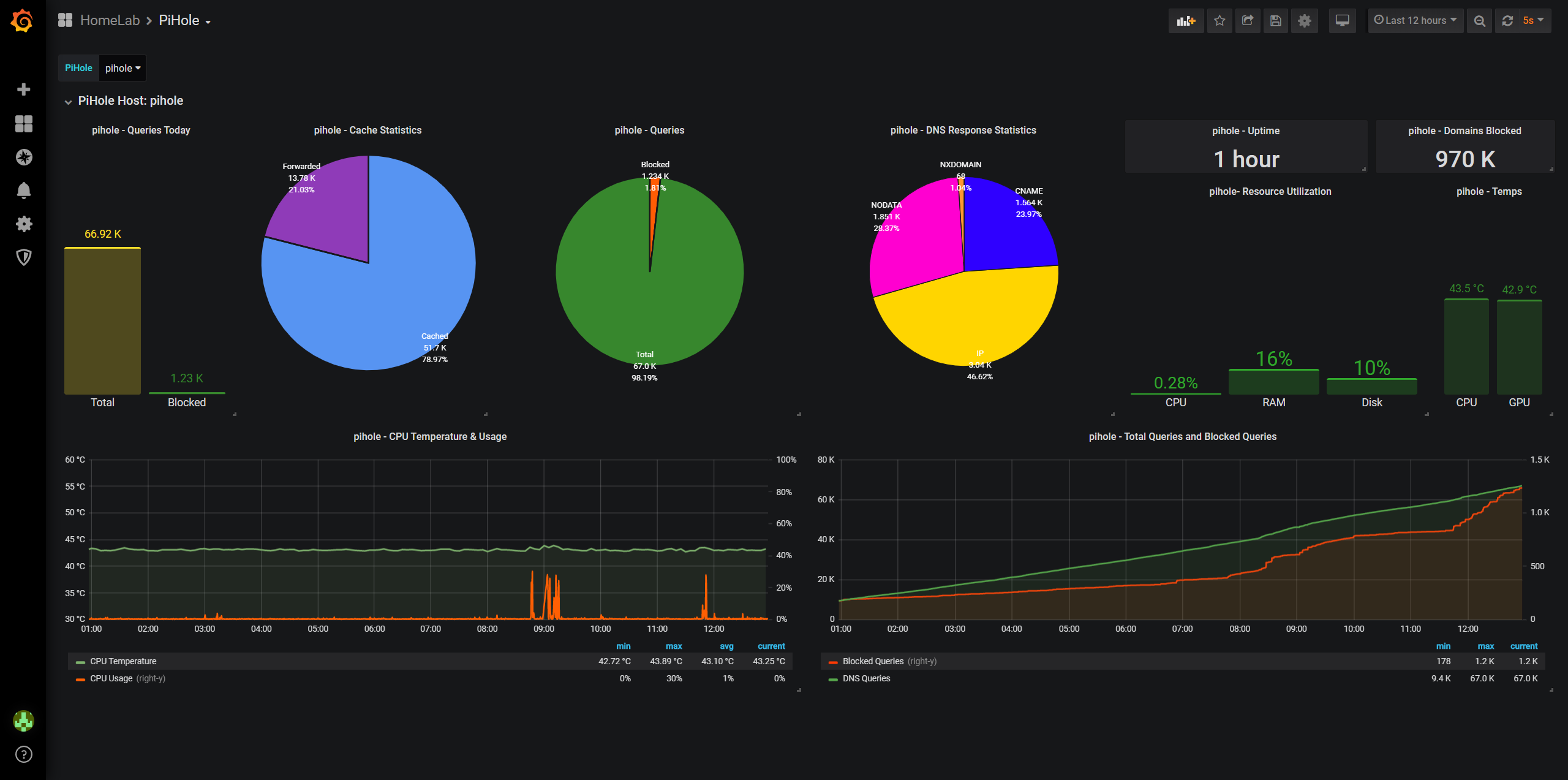
Task: Collapse the PiHole Host: pihole row
Action: point(69,101)
